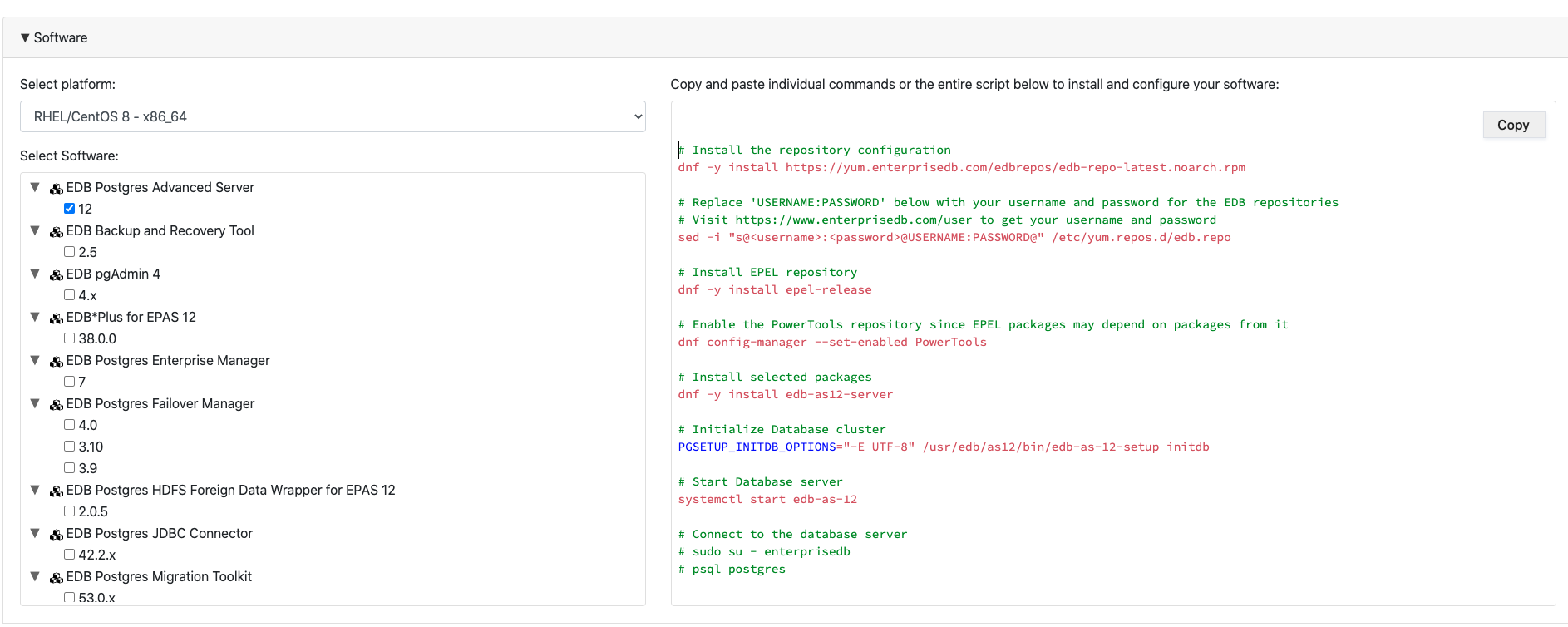Click the systemctl start edb-as-12 line

click(767, 499)
